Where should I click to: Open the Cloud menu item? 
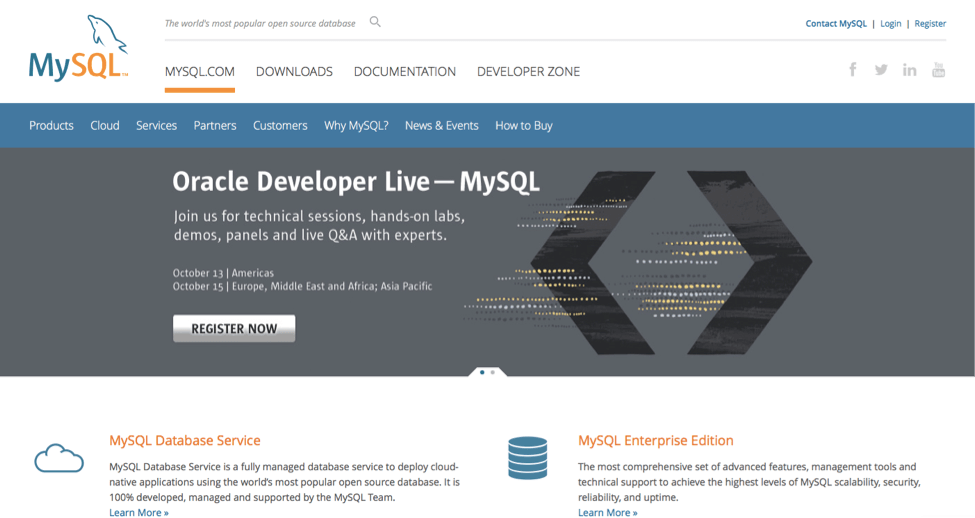(x=104, y=126)
